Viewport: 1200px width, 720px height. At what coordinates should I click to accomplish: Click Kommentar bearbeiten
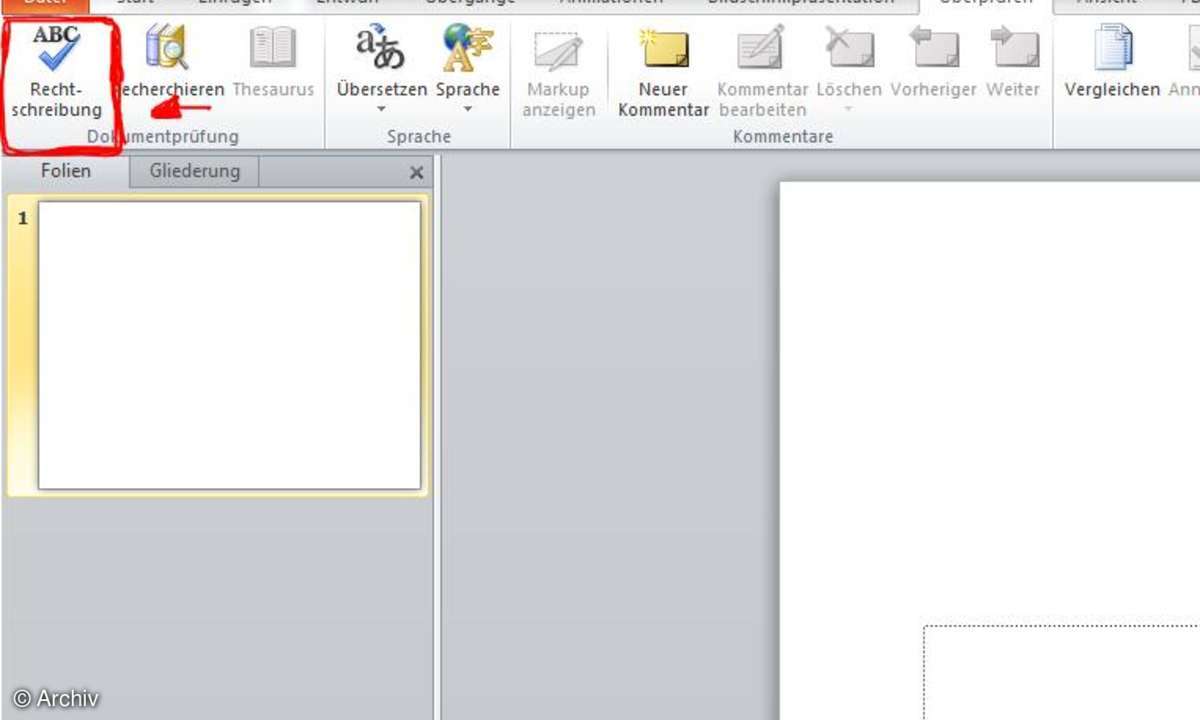tap(762, 70)
